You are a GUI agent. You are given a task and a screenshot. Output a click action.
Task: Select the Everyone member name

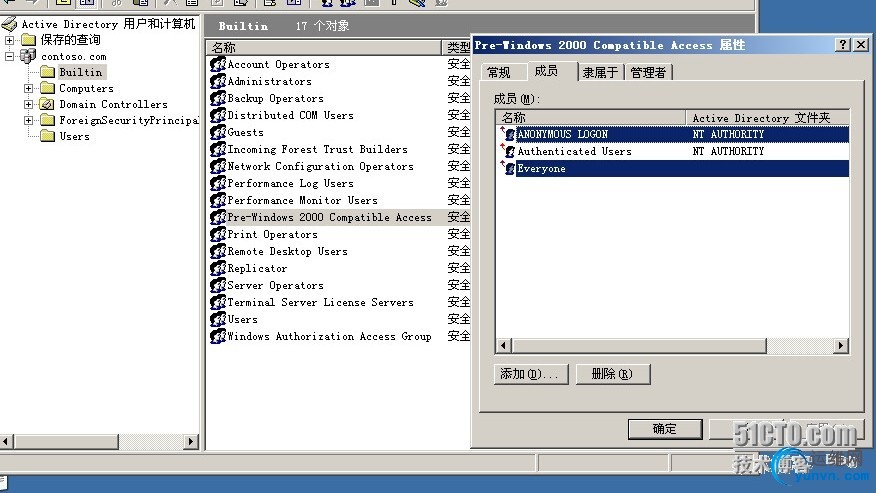point(541,169)
